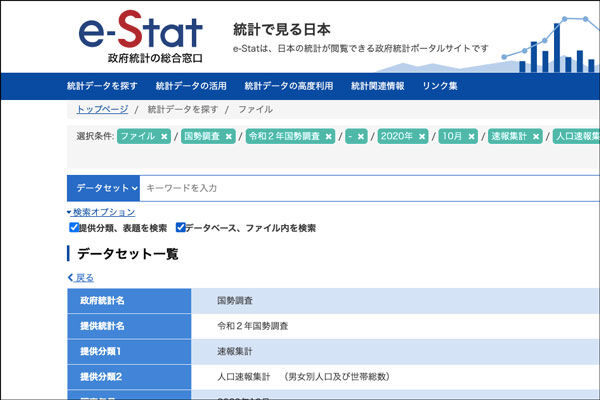Remove the 令和２年国勢調査 filter tag

point(329,136)
